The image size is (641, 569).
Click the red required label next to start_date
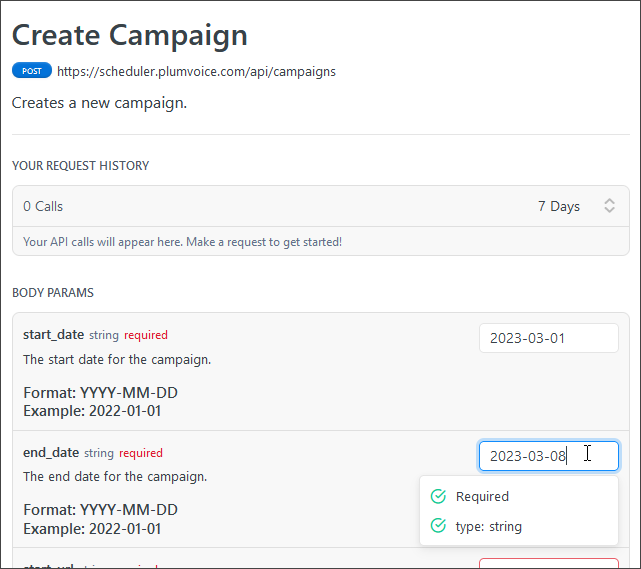click(146, 335)
